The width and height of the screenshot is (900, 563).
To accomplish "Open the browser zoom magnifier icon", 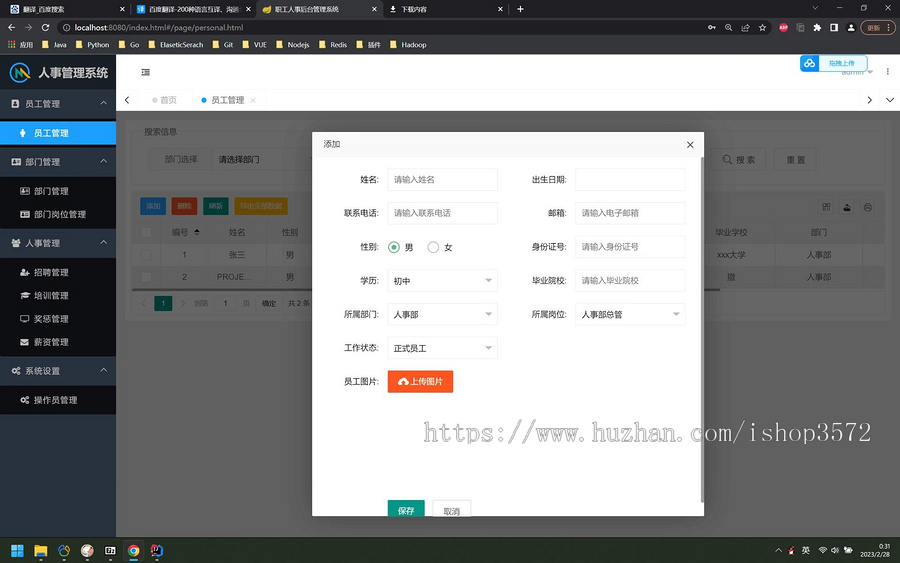I will [728, 28].
